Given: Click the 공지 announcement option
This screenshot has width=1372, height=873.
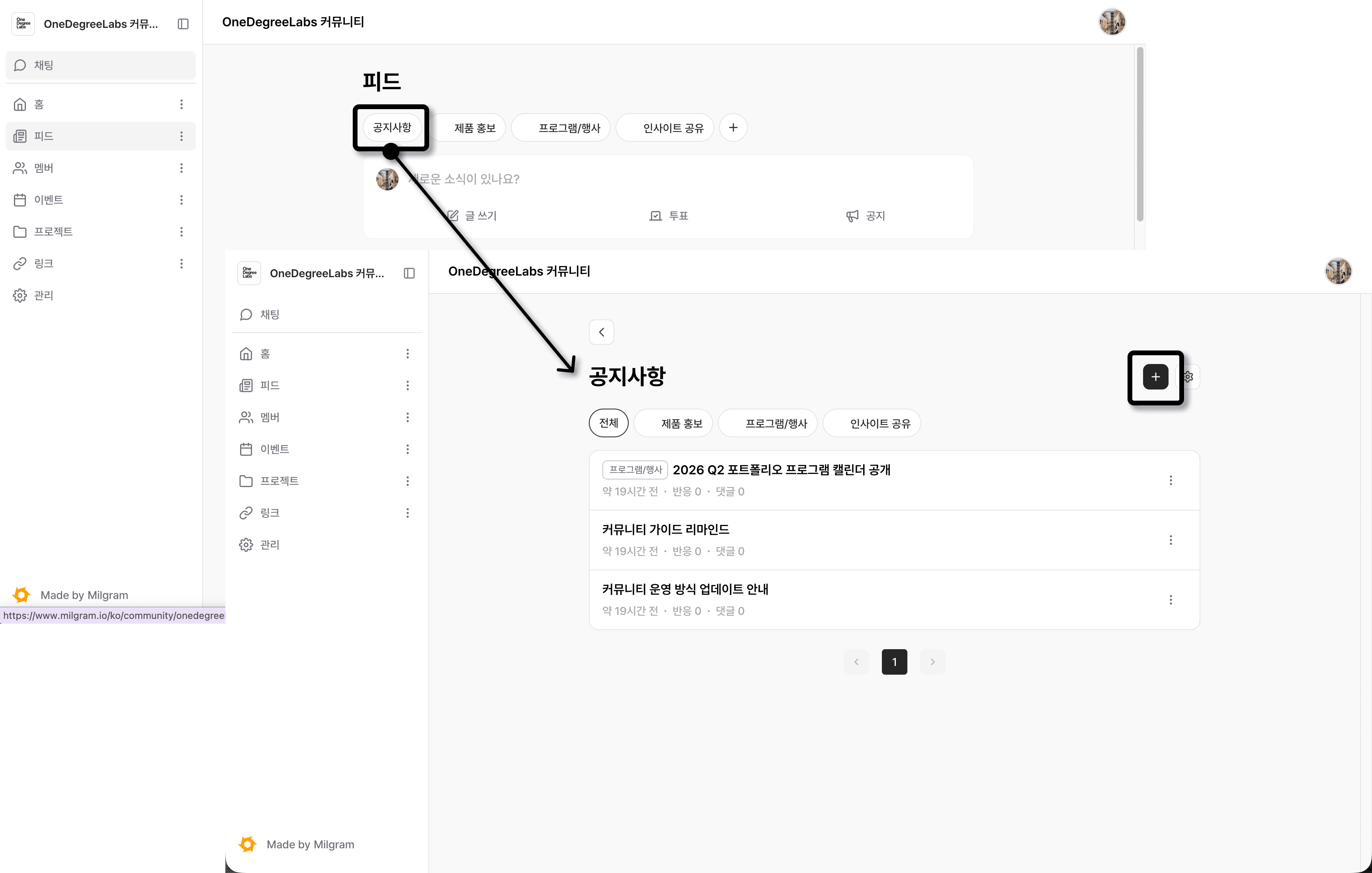Looking at the screenshot, I should [x=866, y=216].
